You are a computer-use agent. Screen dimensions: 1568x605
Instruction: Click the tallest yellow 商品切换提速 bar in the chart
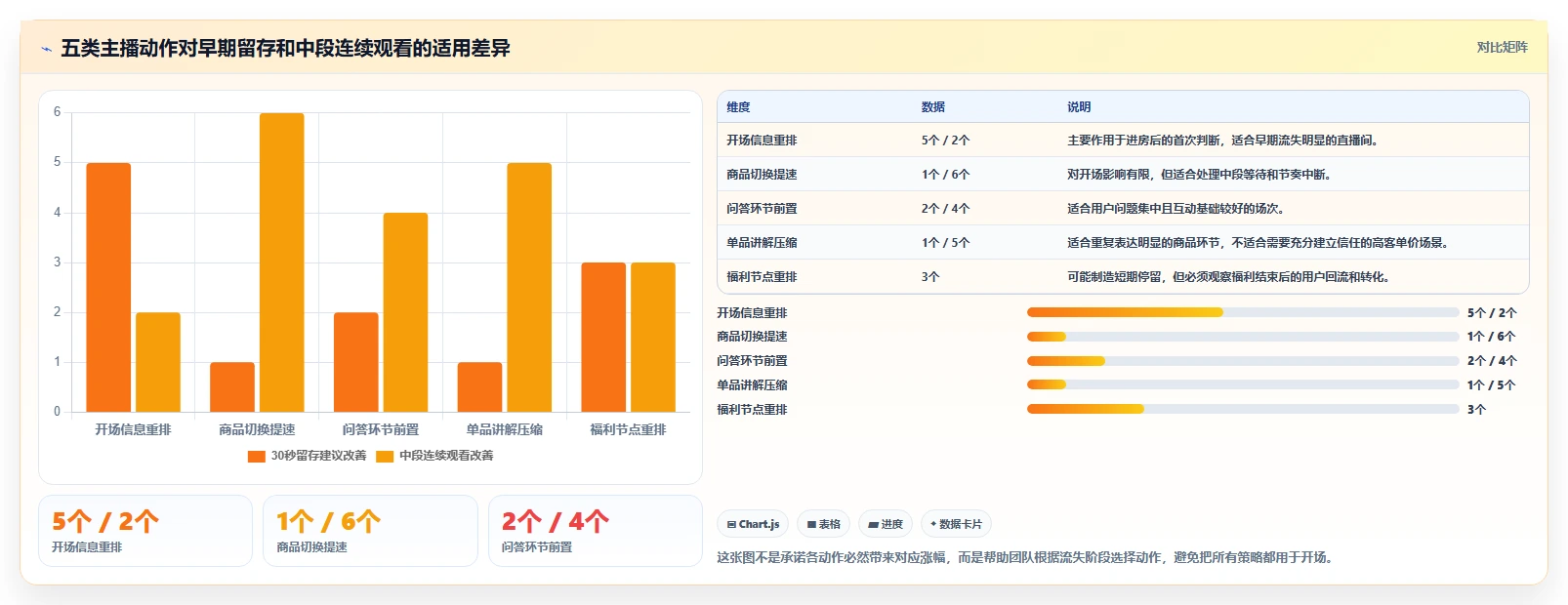(281, 262)
